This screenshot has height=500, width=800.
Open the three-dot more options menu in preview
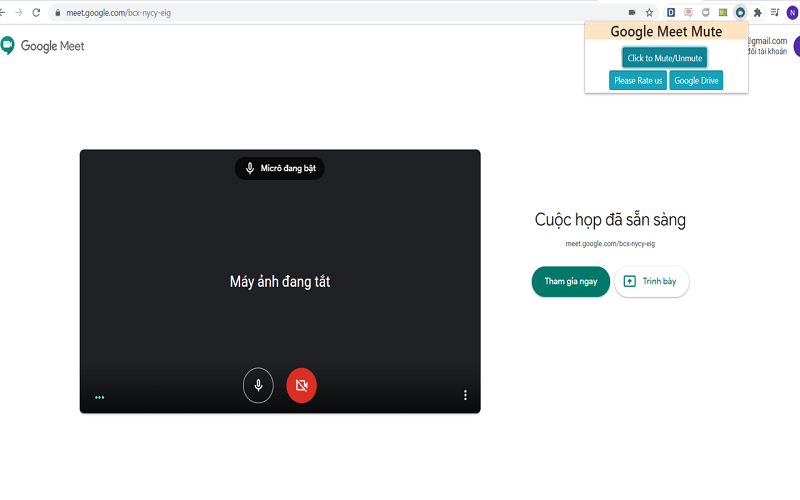click(465, 395)
